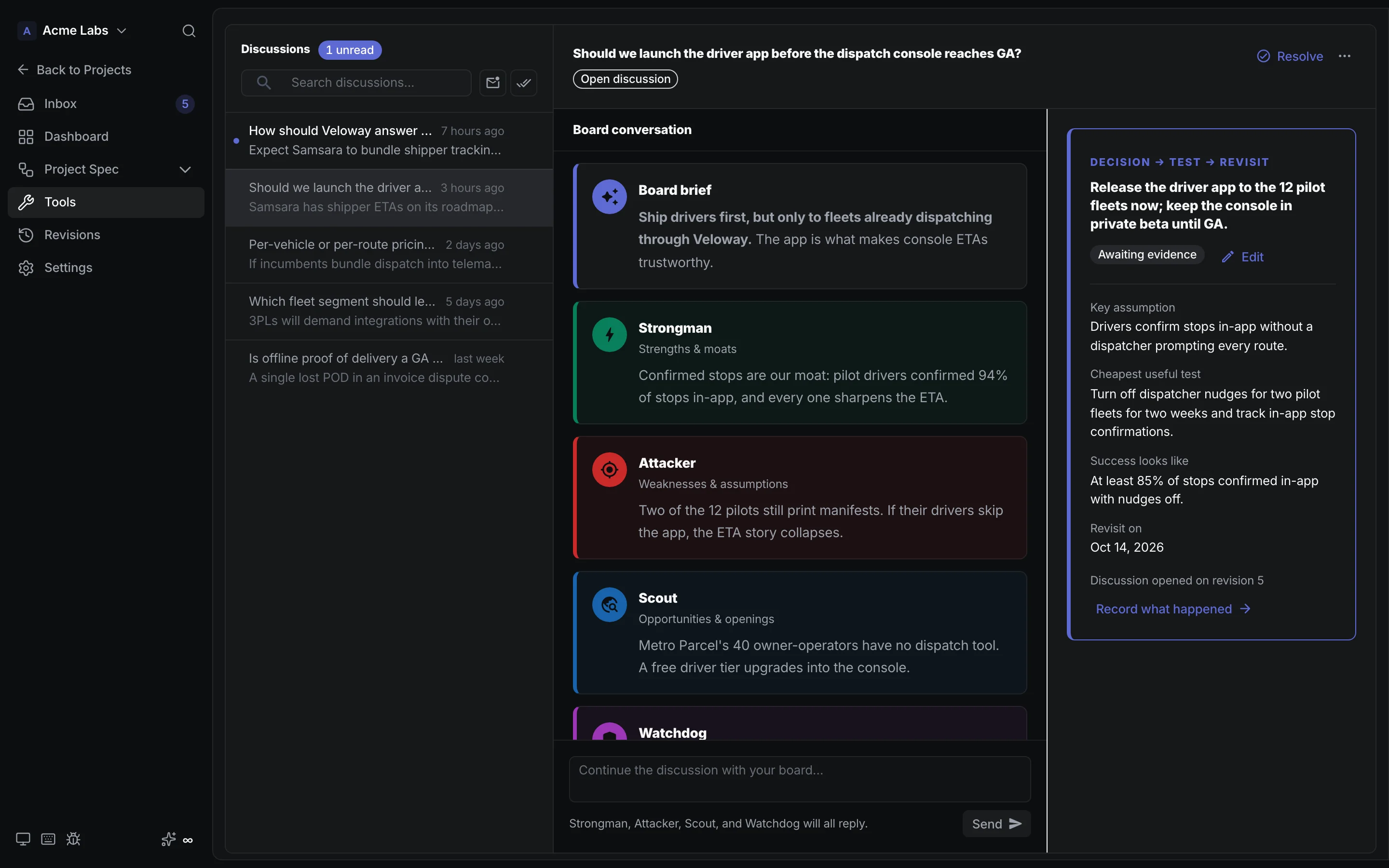Click in the Continue the discussion text box
Image resolution: width=1389 pixels, height=868 pixels.
point(800,779)
